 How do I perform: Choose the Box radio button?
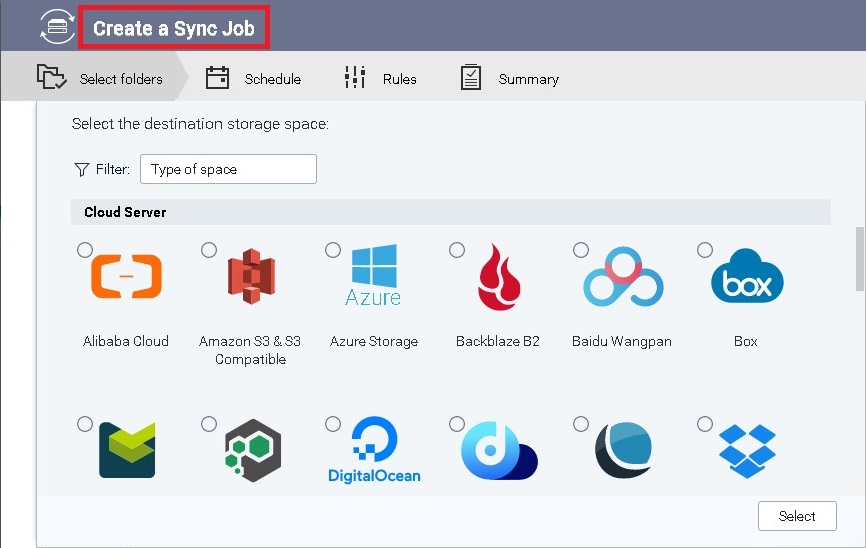click(705, 250)
